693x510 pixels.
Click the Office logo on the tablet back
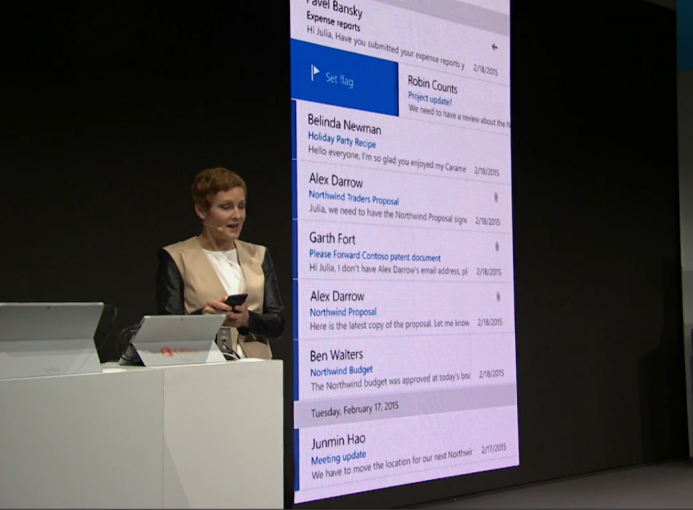[x=179, y=352]
